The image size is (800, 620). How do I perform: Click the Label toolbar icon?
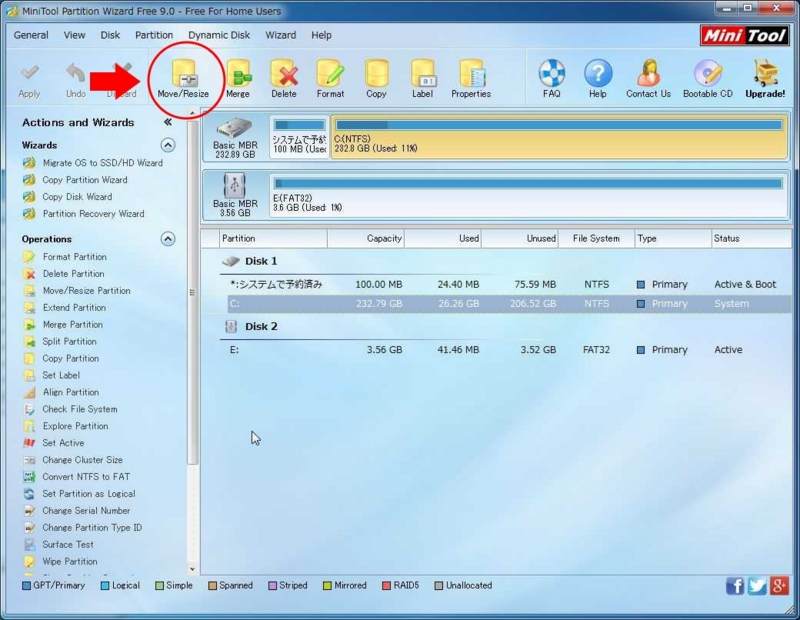422,79
